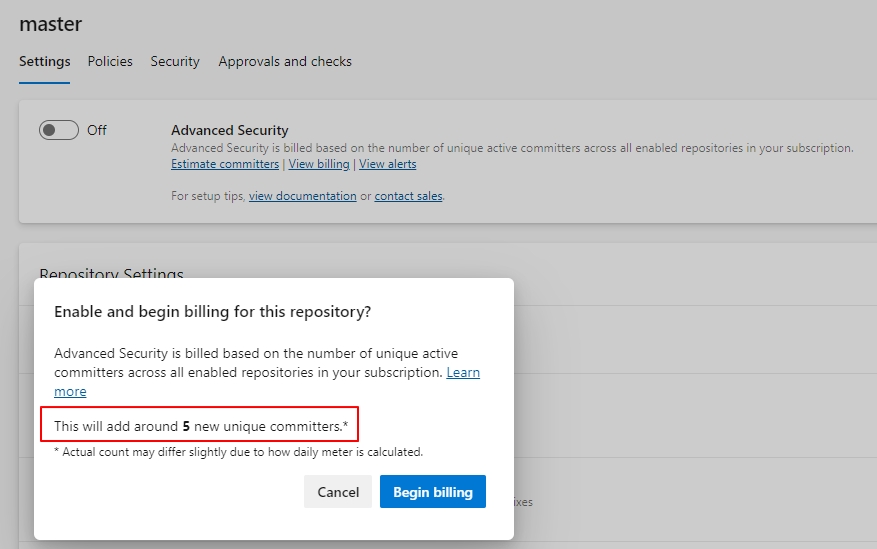Click the master repository heading
This screenshot has height=549, width=877.
click(x=51, y=24)
